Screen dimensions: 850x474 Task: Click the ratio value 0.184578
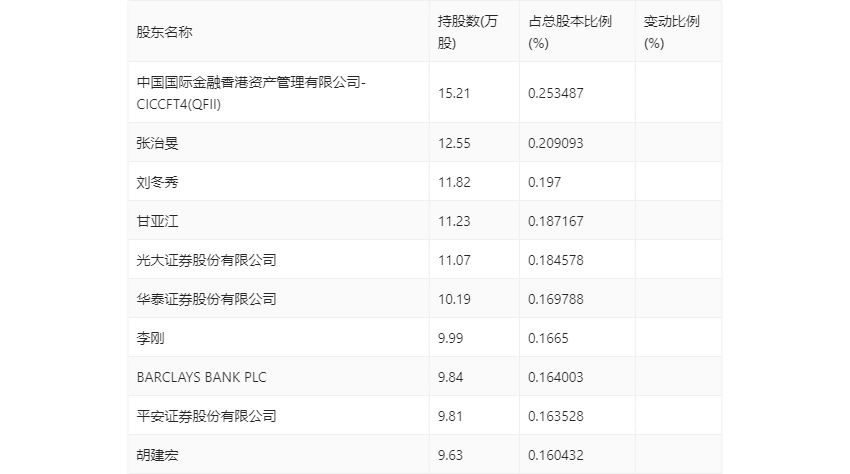click(556, 260)
